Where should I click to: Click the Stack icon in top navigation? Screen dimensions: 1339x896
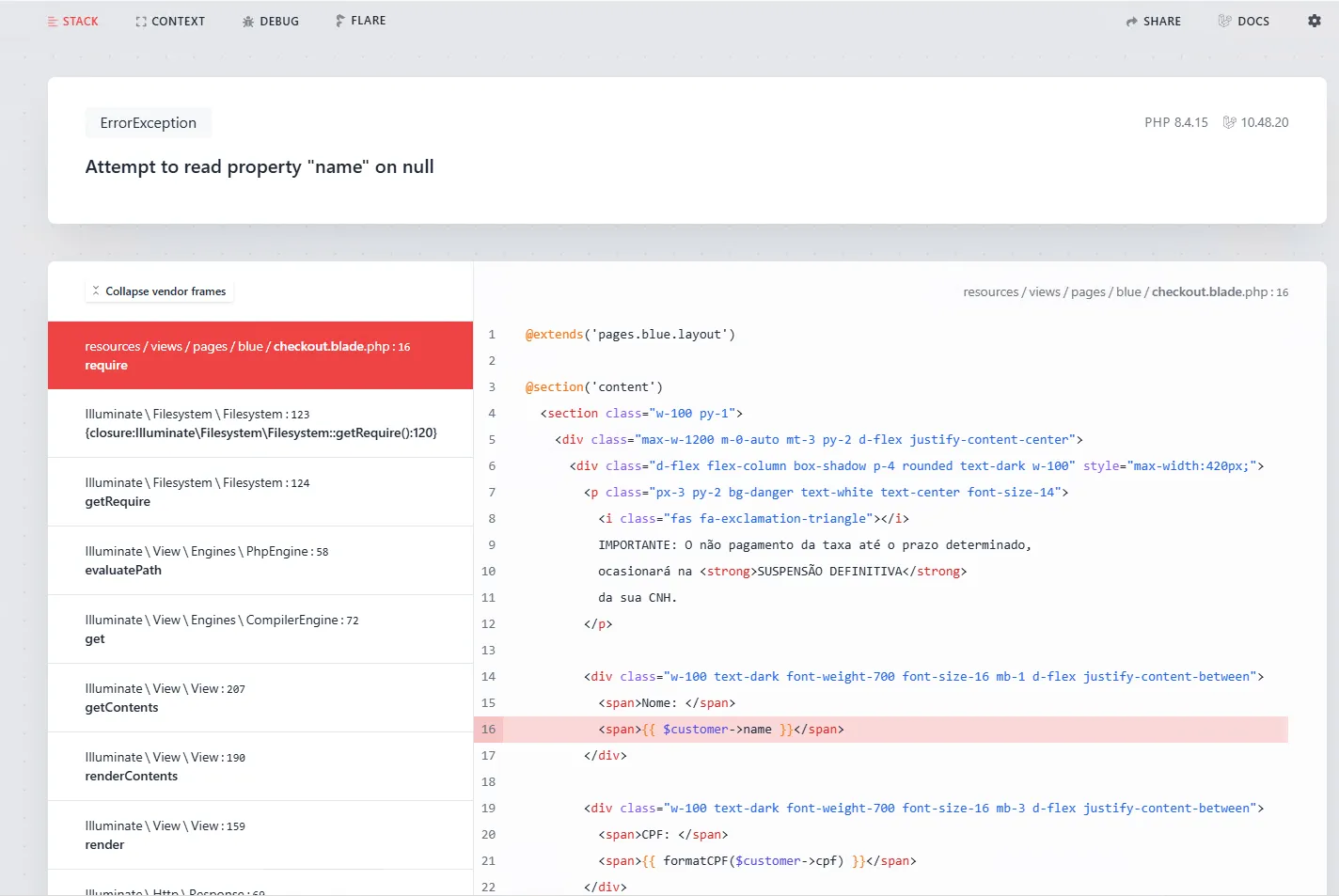click(x=53, y=22)
